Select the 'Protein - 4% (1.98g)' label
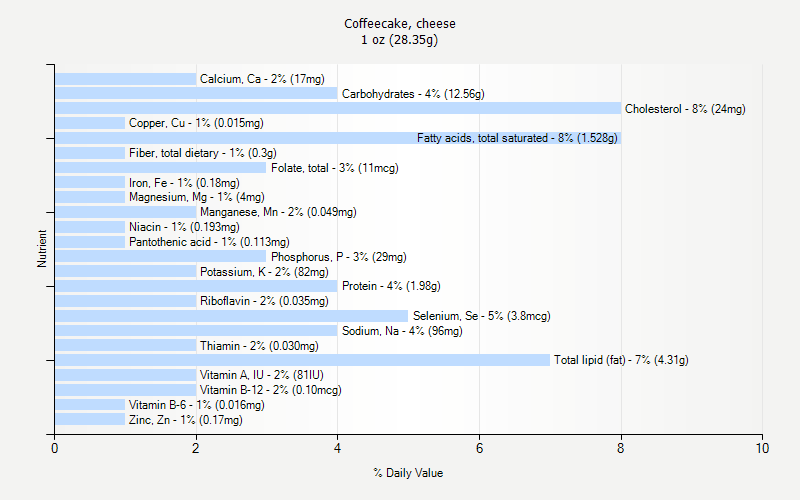 point(391,286)
